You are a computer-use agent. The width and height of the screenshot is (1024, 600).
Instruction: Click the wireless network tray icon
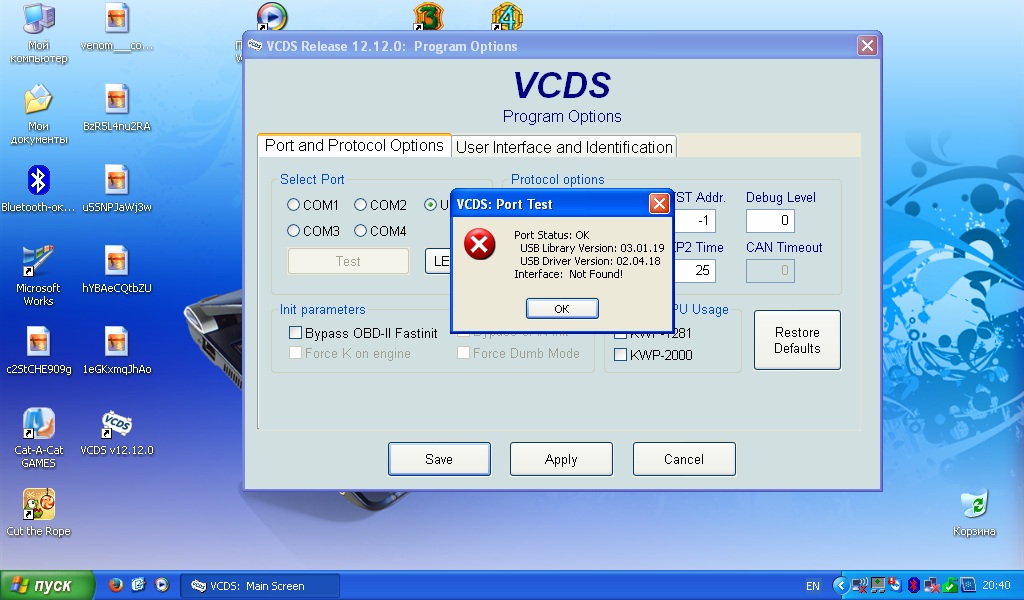click(x=860, y=585)
